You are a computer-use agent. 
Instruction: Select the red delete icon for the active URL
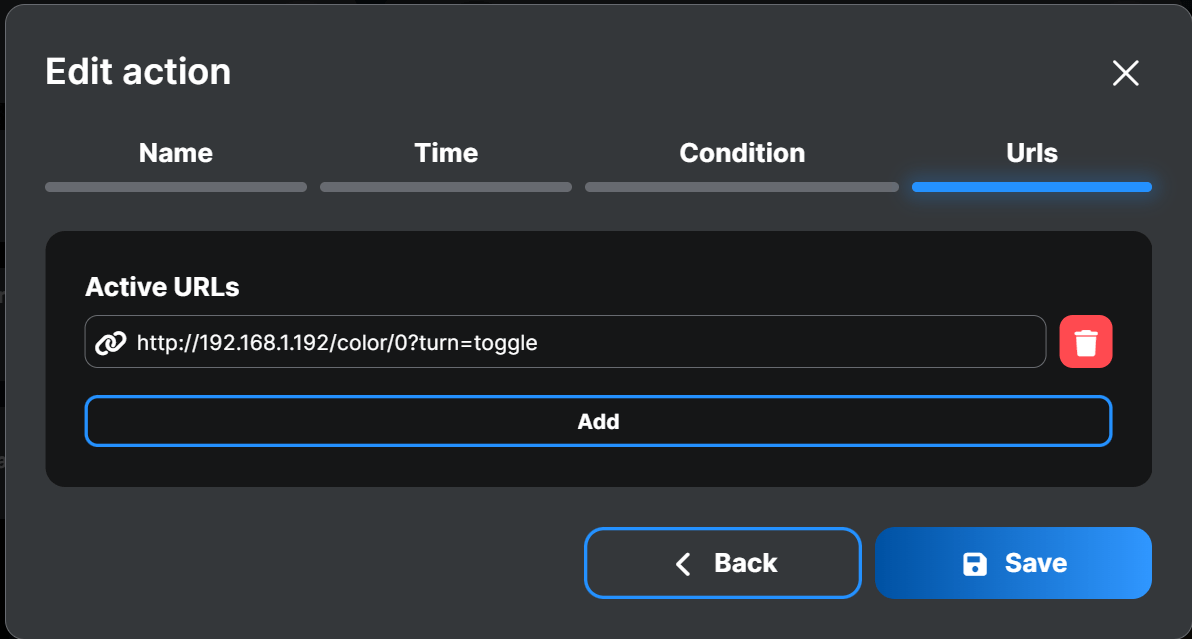[x=1086, y=341]
